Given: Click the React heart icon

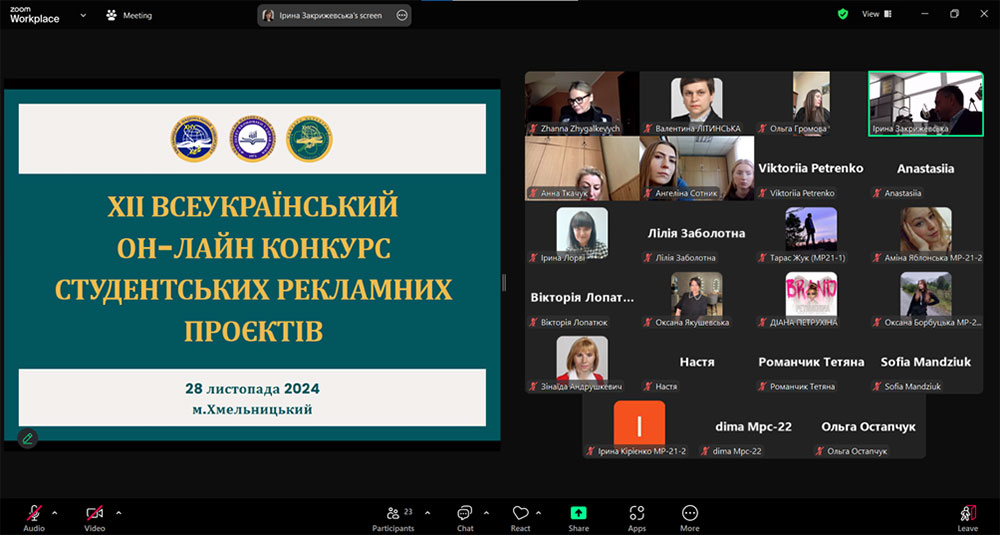Looking at the screenshot, I should [x=520, y=514].
